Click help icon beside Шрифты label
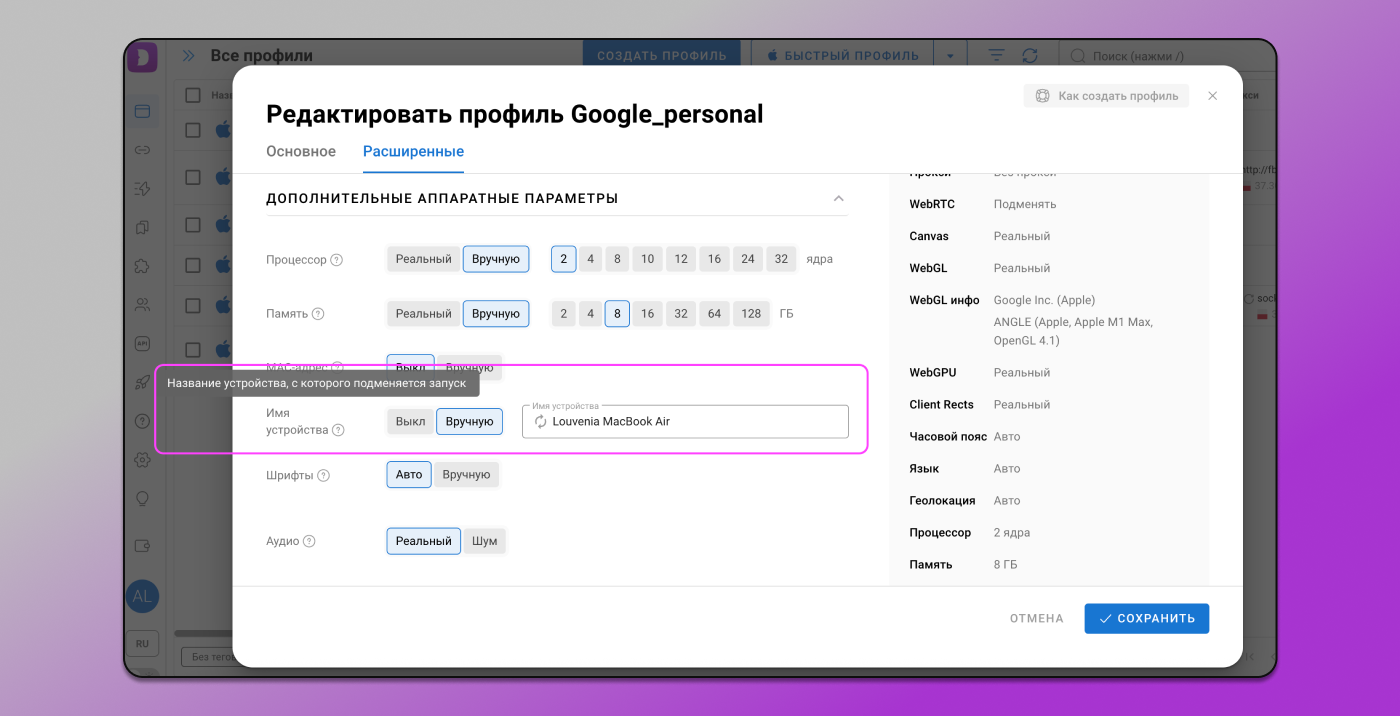Viewport: 1400px width, 716px height. click(323, 476)
